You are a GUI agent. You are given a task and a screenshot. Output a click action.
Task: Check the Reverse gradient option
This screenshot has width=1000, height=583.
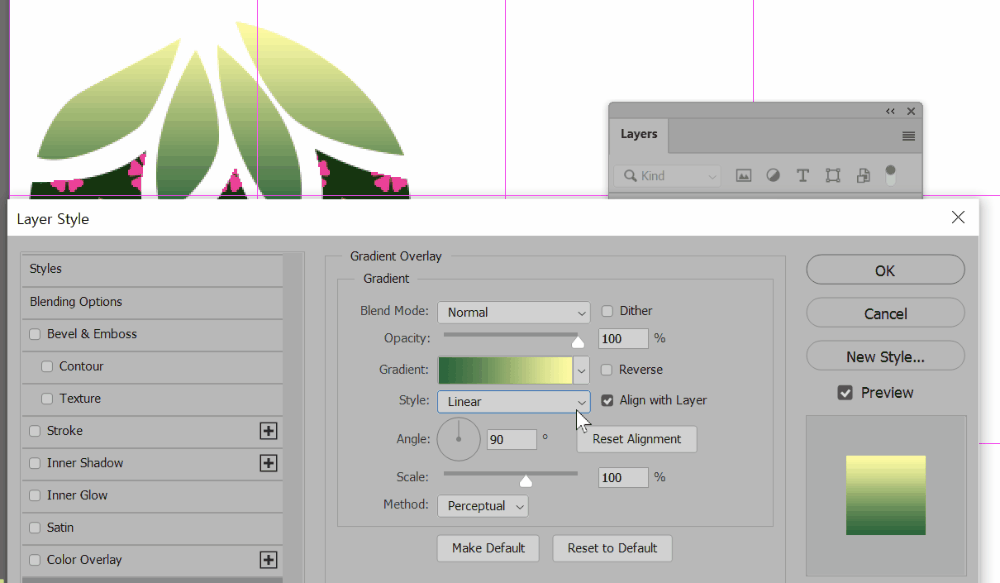(607, 369)
